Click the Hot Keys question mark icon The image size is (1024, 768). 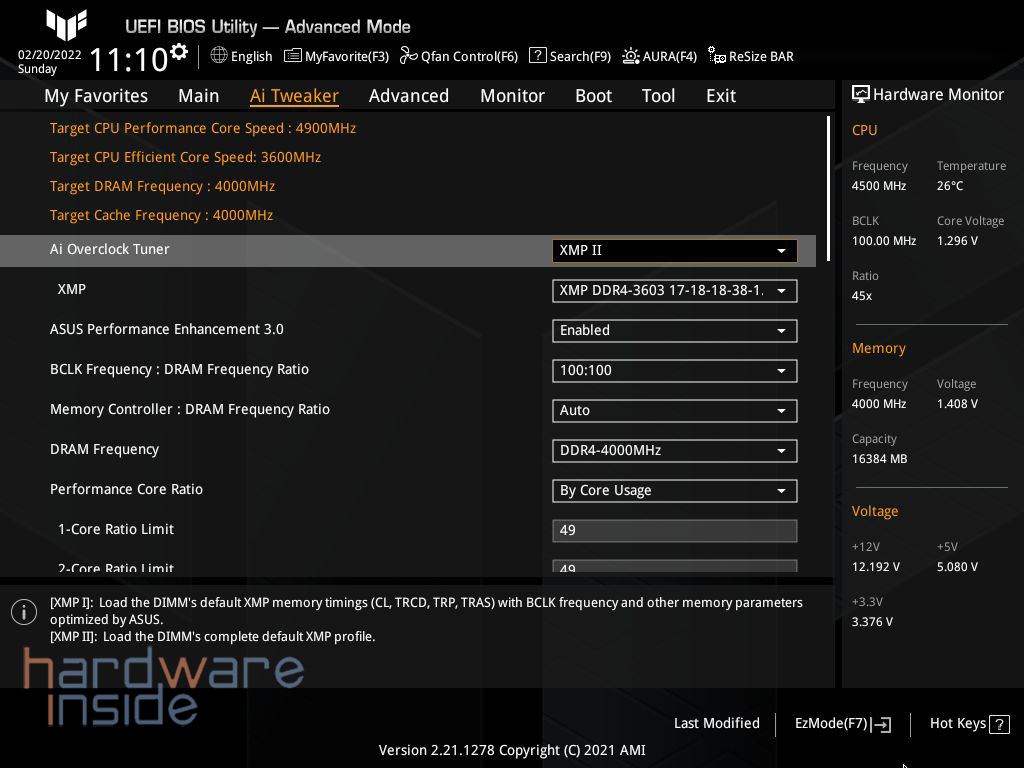click(999, 724)
